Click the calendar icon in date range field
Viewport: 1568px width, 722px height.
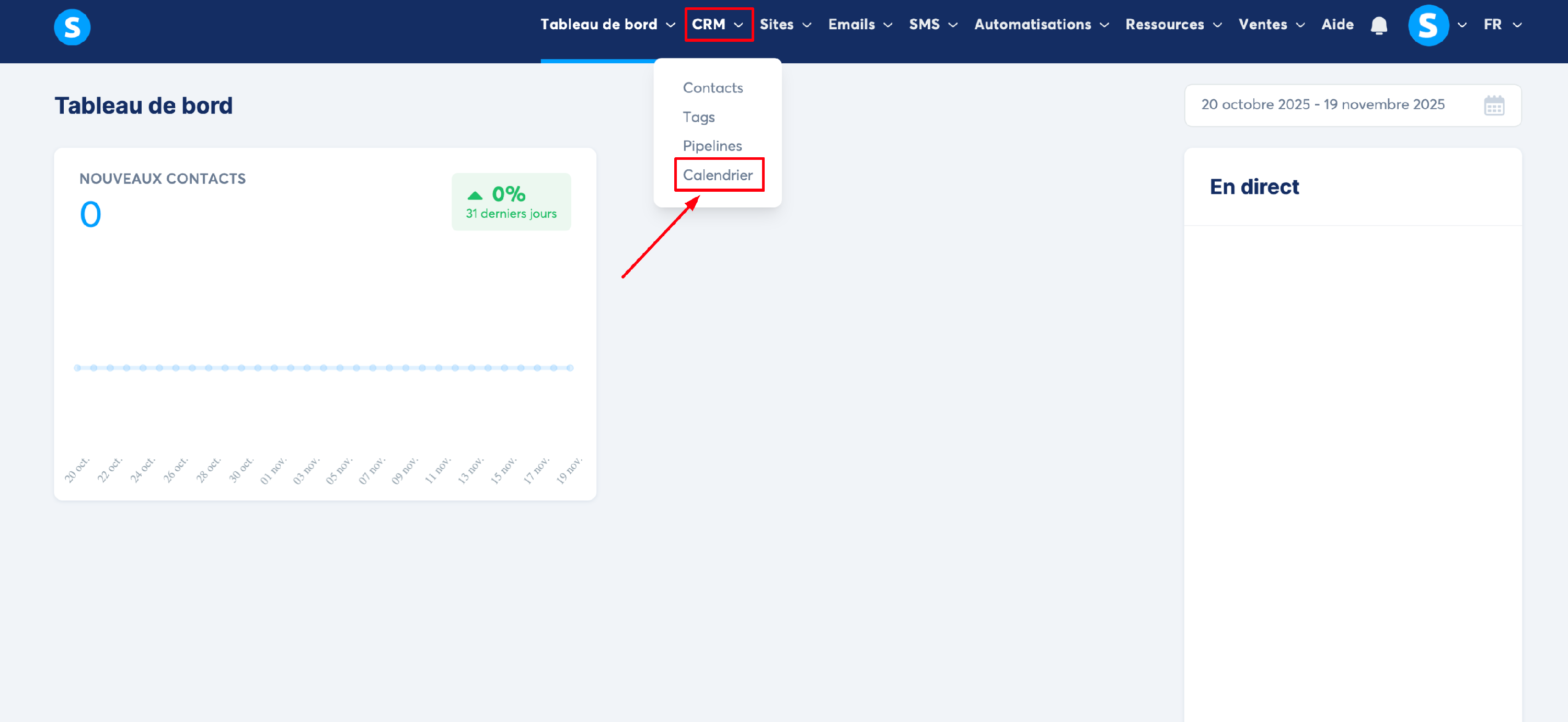point(1494,106)
